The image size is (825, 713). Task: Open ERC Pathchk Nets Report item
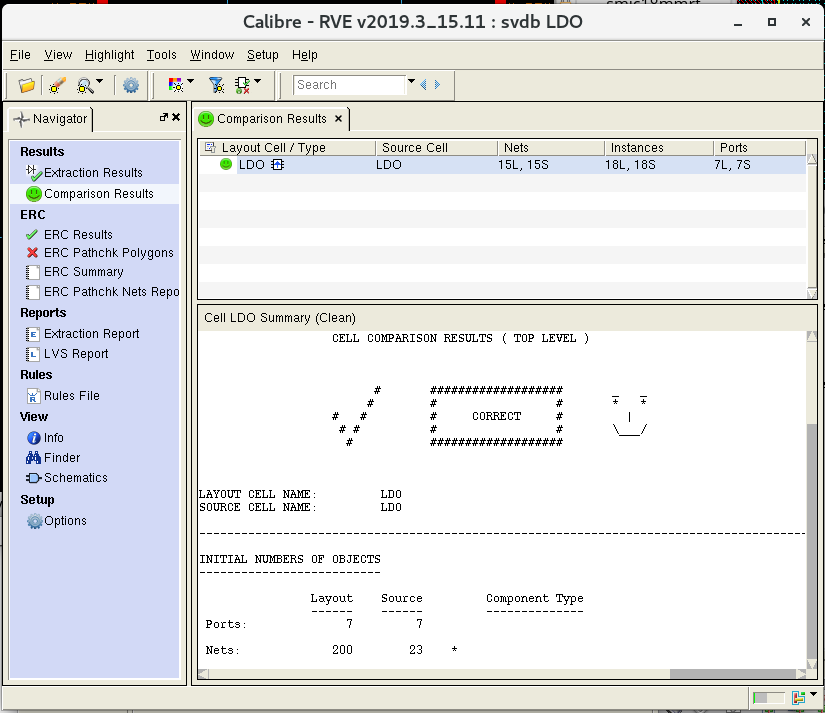[111, 292]
